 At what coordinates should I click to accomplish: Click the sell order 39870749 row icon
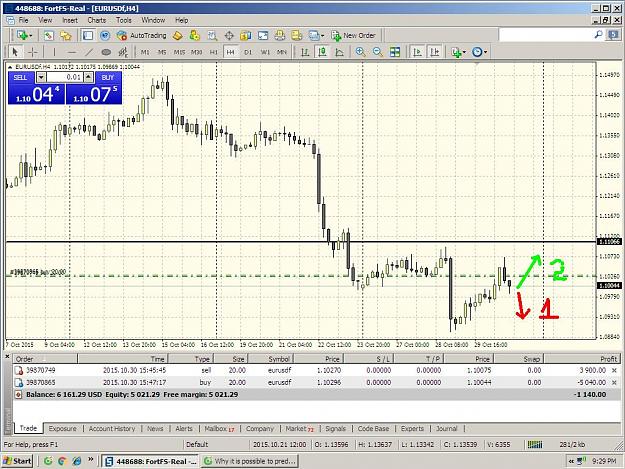point(19,371)
